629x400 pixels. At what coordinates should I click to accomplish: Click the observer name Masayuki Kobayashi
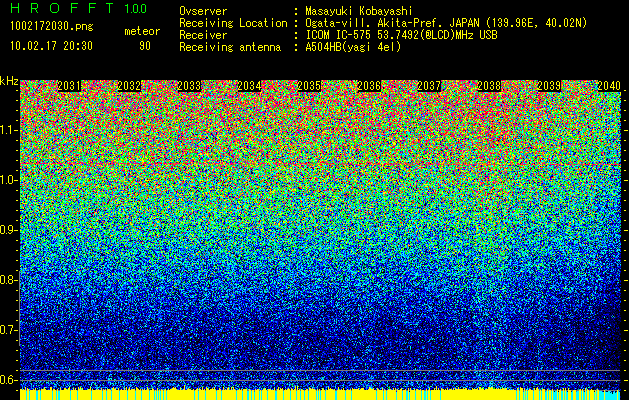click(359, 11)
